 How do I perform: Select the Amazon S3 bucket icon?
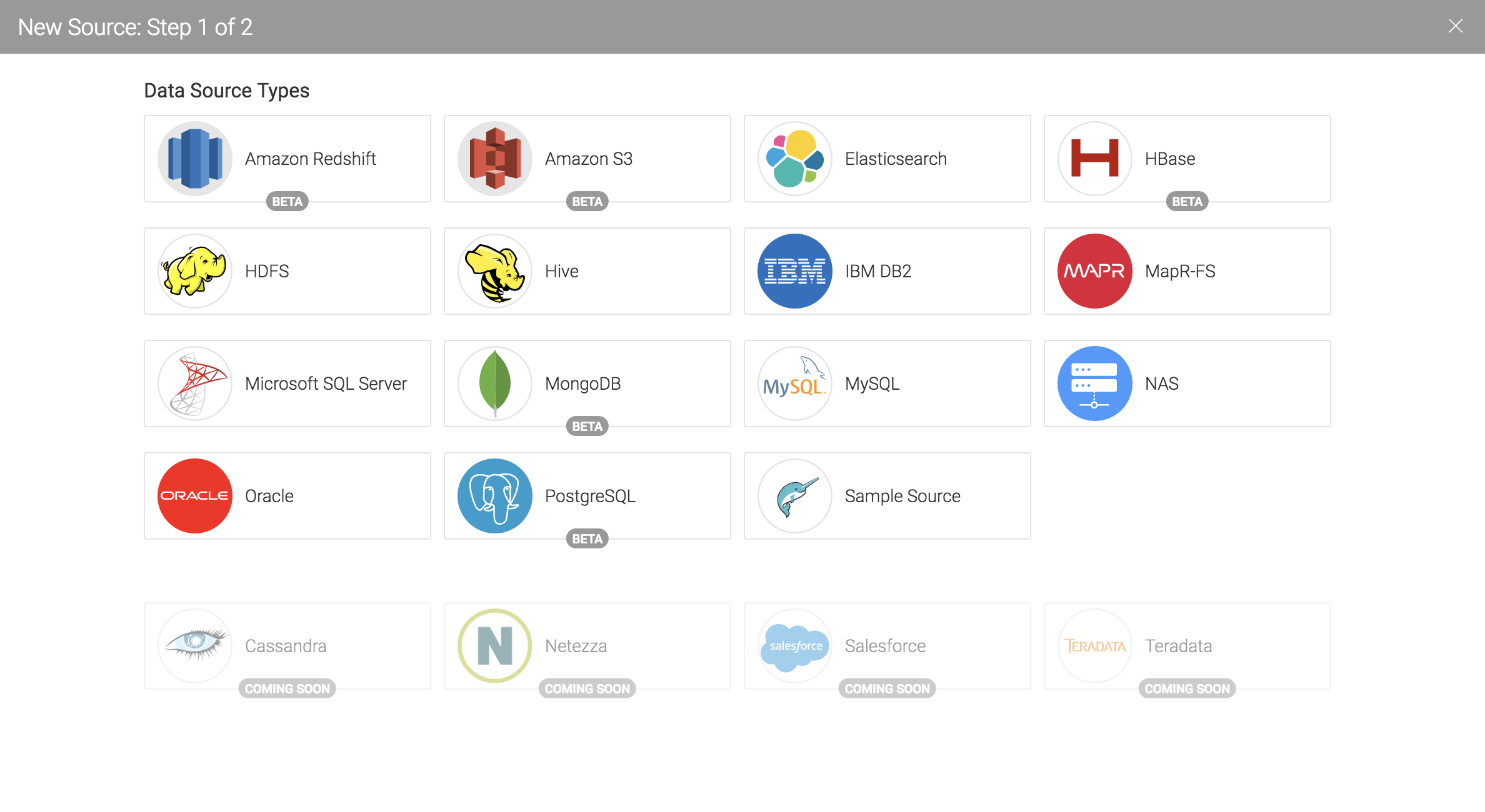click(x=495, y=159)
